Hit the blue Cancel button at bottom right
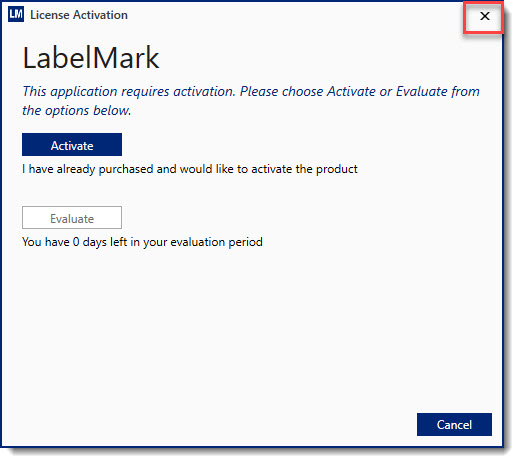 pos(454,425)
